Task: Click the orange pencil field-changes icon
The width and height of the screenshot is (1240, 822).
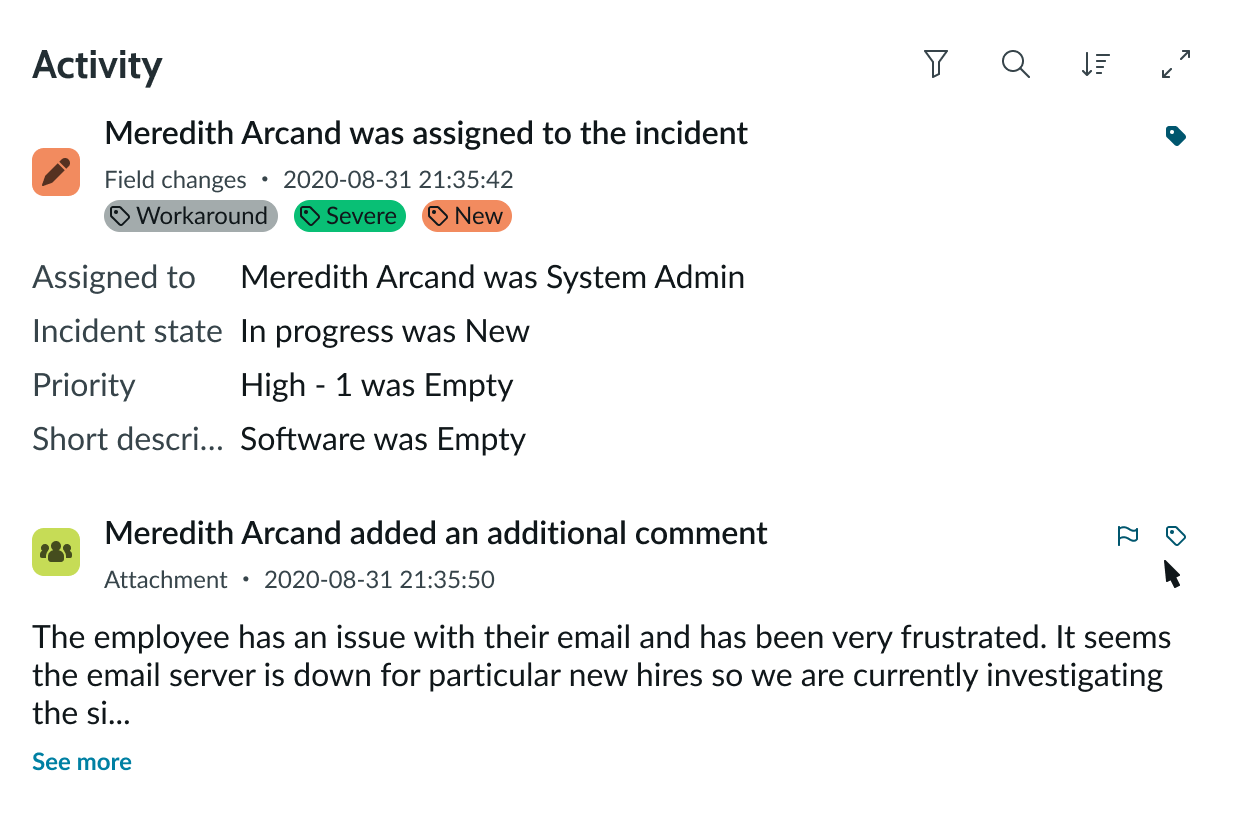Action: click(x=56, y=171)
